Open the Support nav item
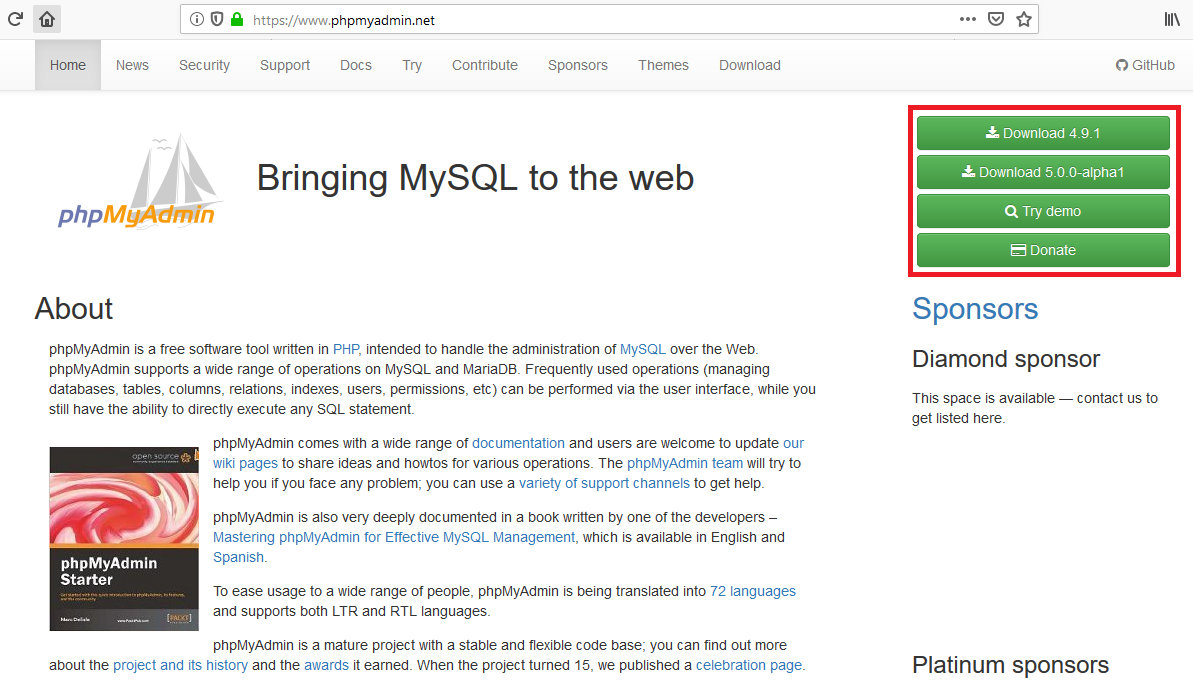1193x691 pixels. point(285,65)
